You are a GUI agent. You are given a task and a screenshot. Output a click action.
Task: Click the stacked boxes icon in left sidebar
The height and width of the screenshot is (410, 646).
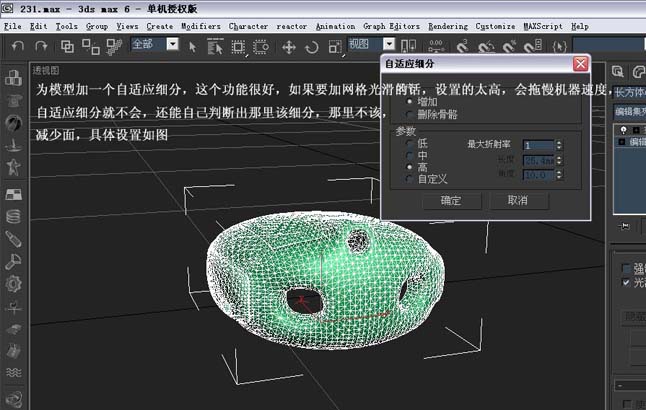coord(14,77)
